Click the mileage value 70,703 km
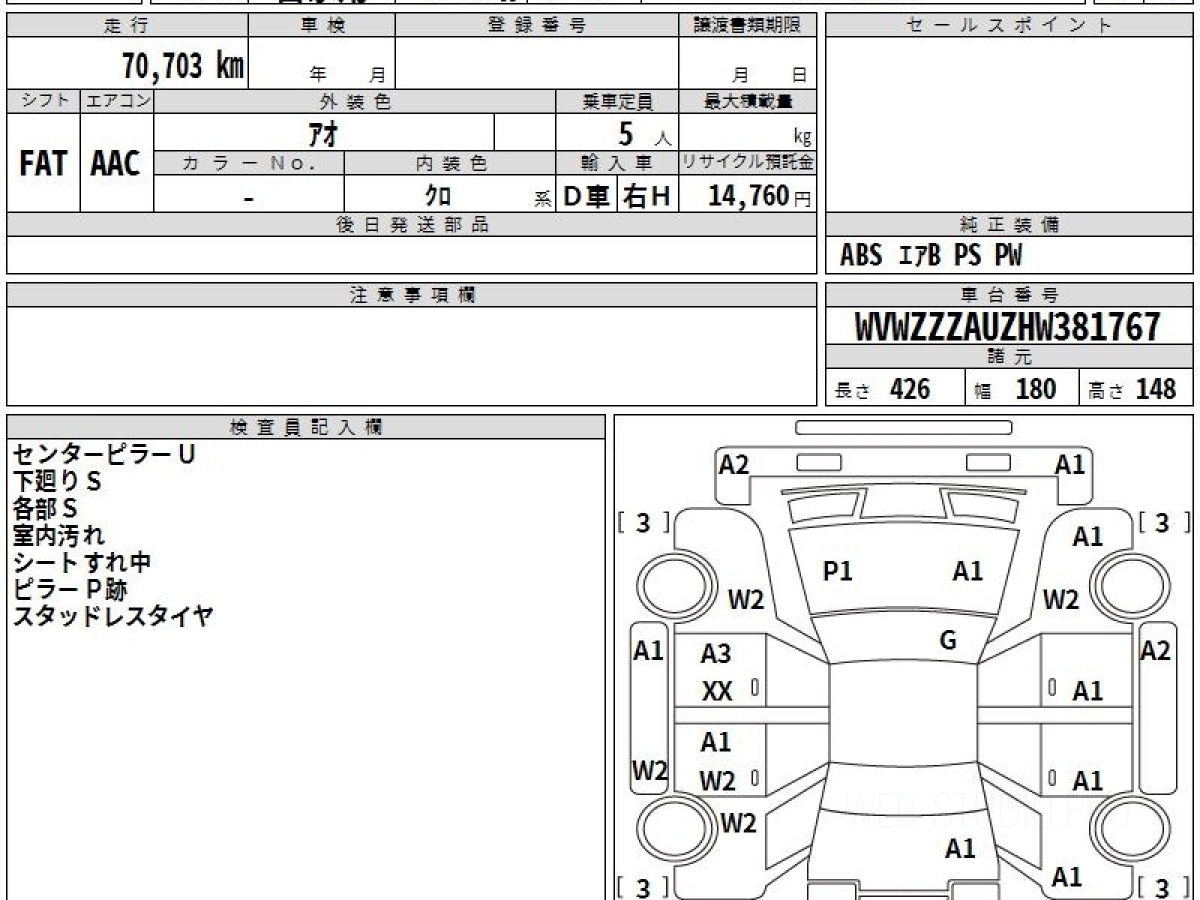The height and width of the screenshot is (900, 1200). tap(183, 66)
